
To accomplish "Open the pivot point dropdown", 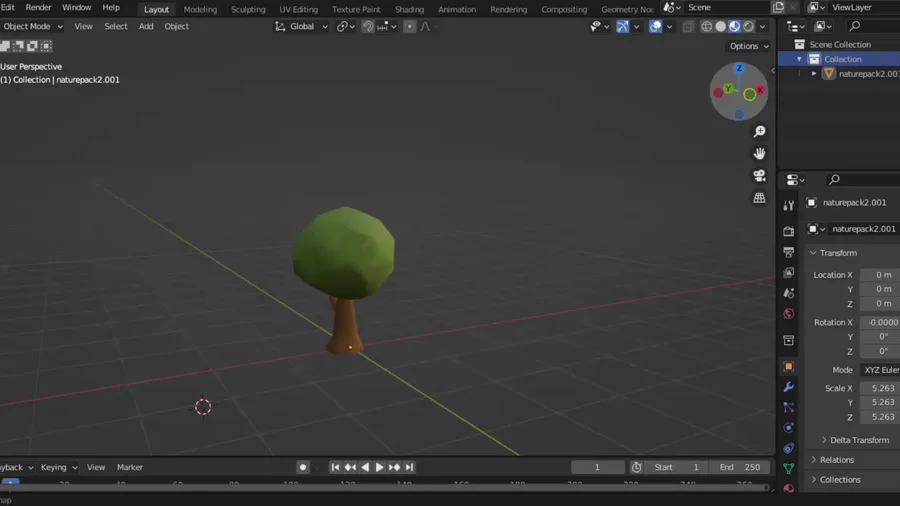I will click(346, 26).
